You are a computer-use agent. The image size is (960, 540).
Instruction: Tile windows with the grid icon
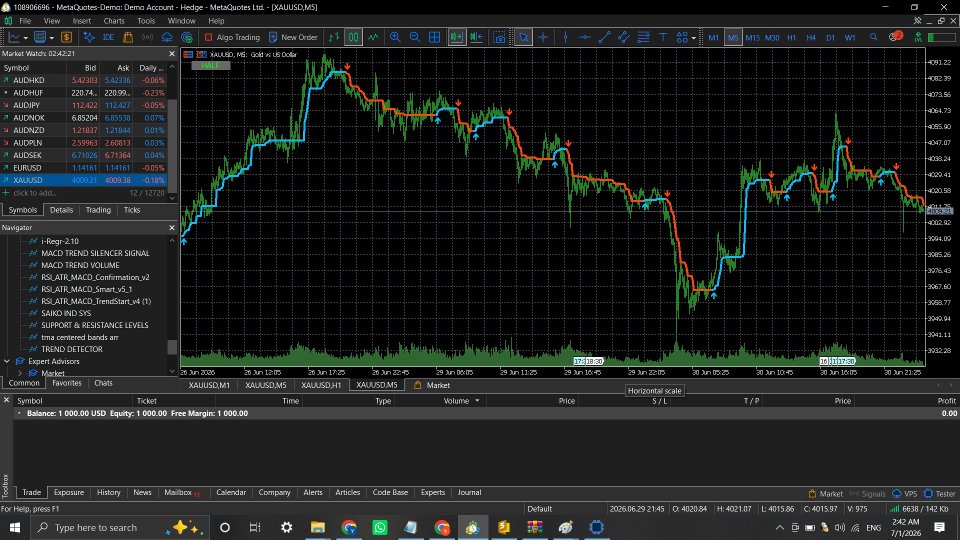[x=434, y=37]
